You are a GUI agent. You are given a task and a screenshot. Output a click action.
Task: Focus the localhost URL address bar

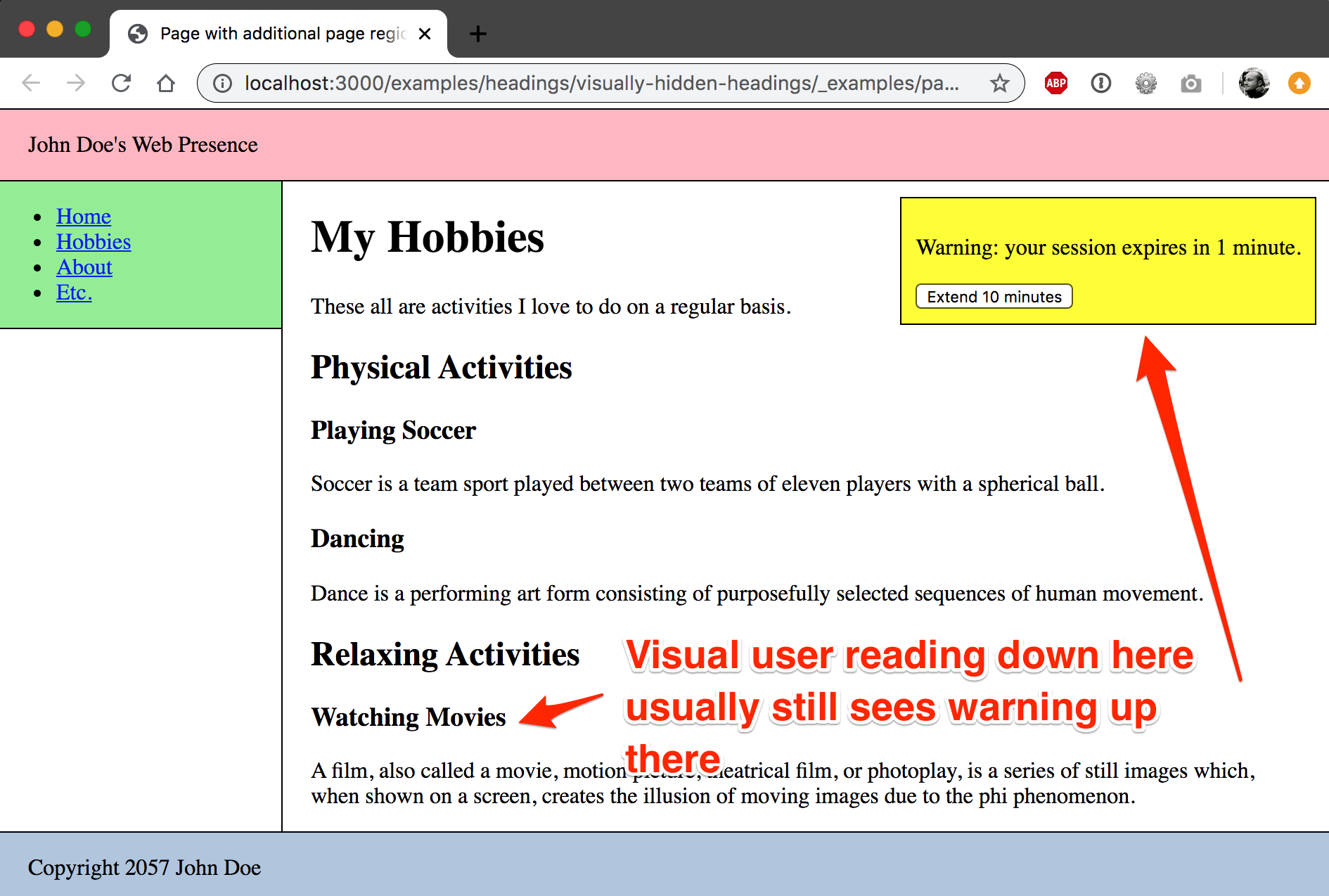(601, 84)
